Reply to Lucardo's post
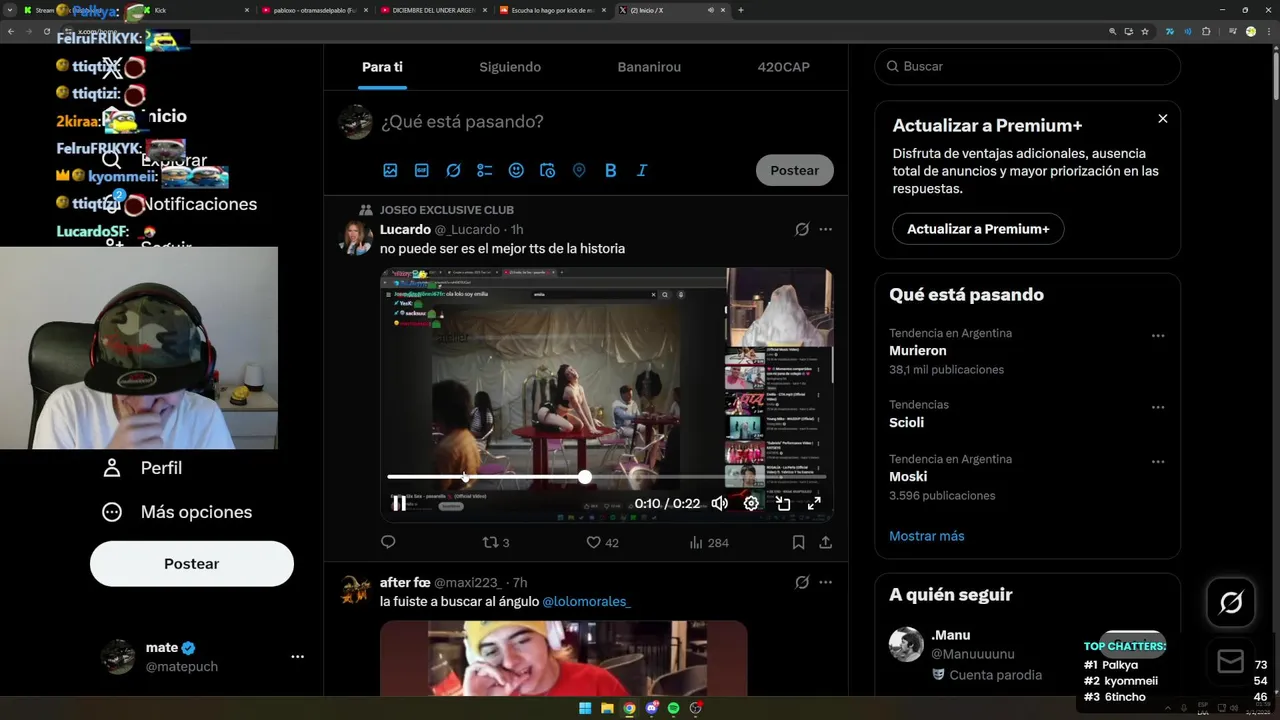 point(388,542)
